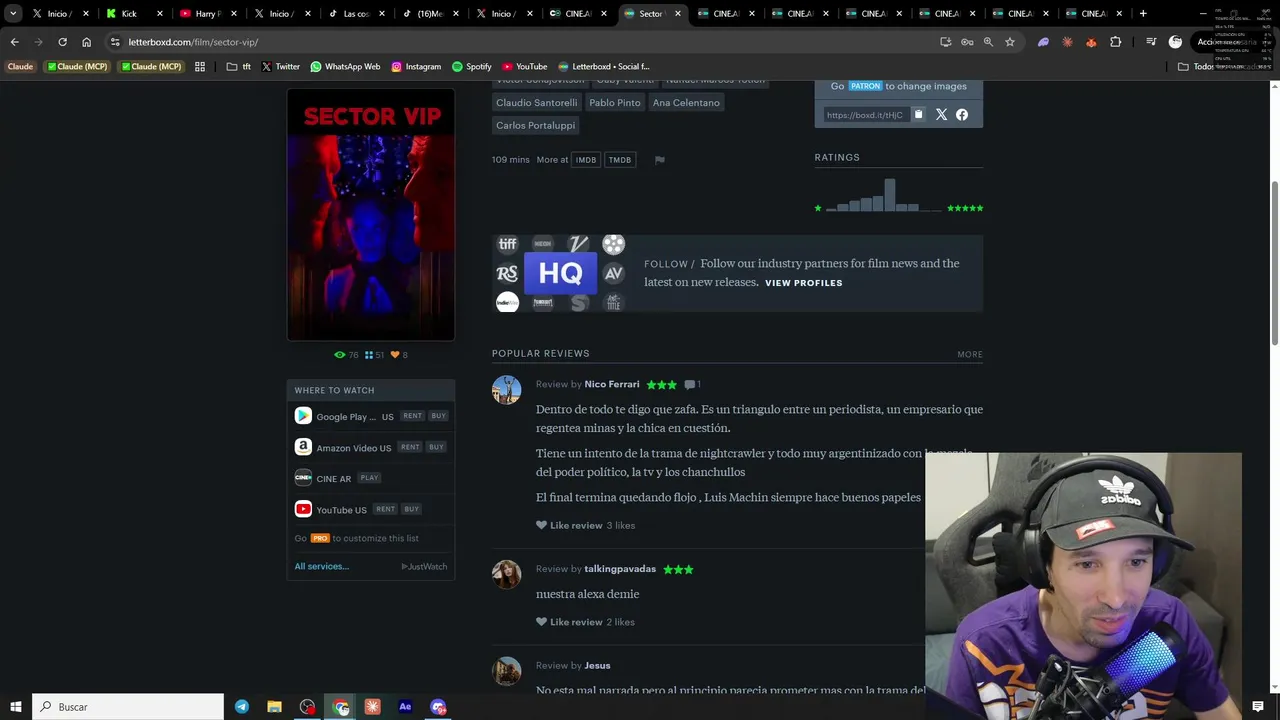Go back using the browser back arrow
1280x720 pixels.
(x=14, y=42)
